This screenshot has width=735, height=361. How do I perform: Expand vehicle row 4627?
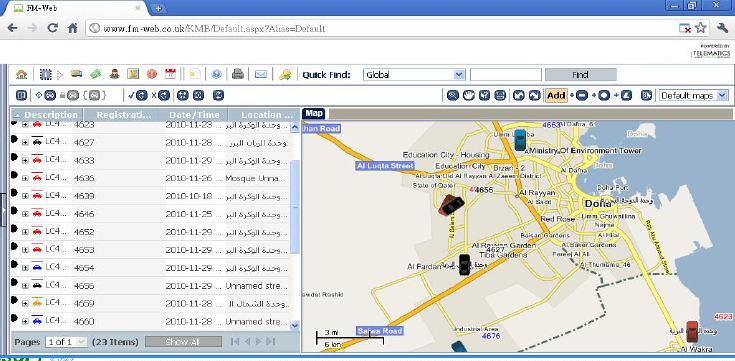tap(25, 143)
